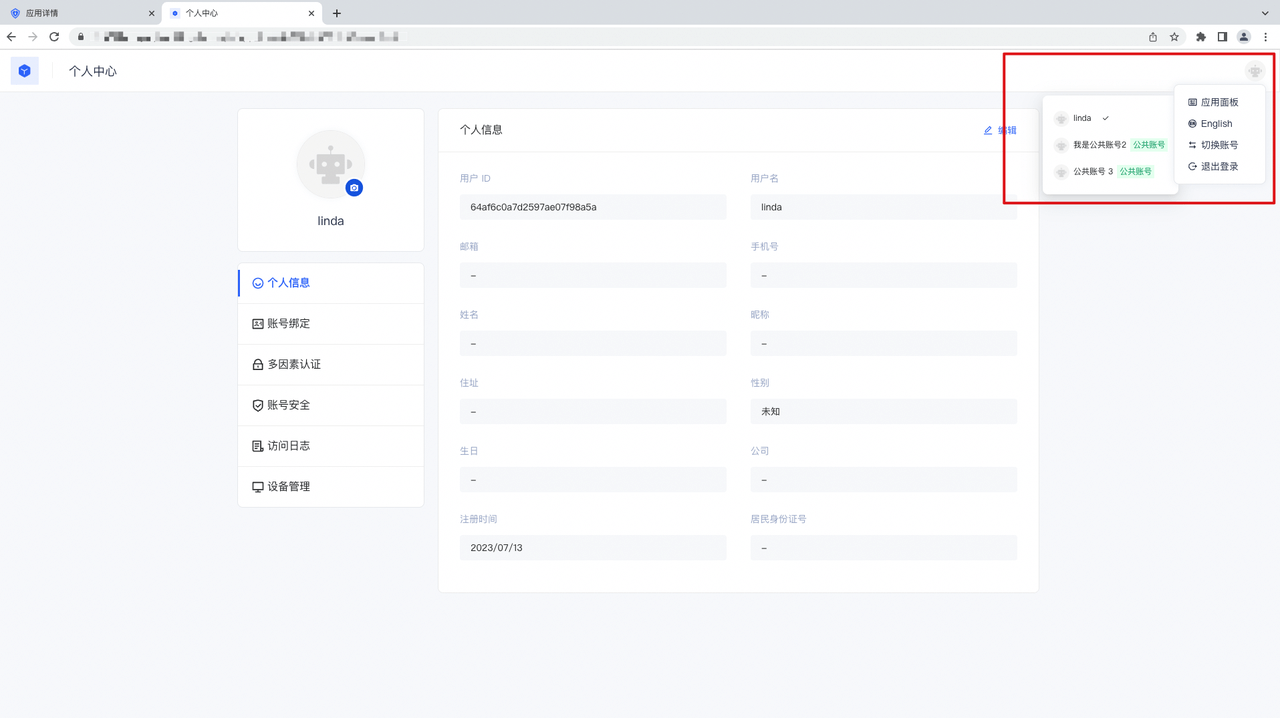The image size is (1280, 718).
Task: Click the 编辑 link in 个人信息
Action: 1001,130
